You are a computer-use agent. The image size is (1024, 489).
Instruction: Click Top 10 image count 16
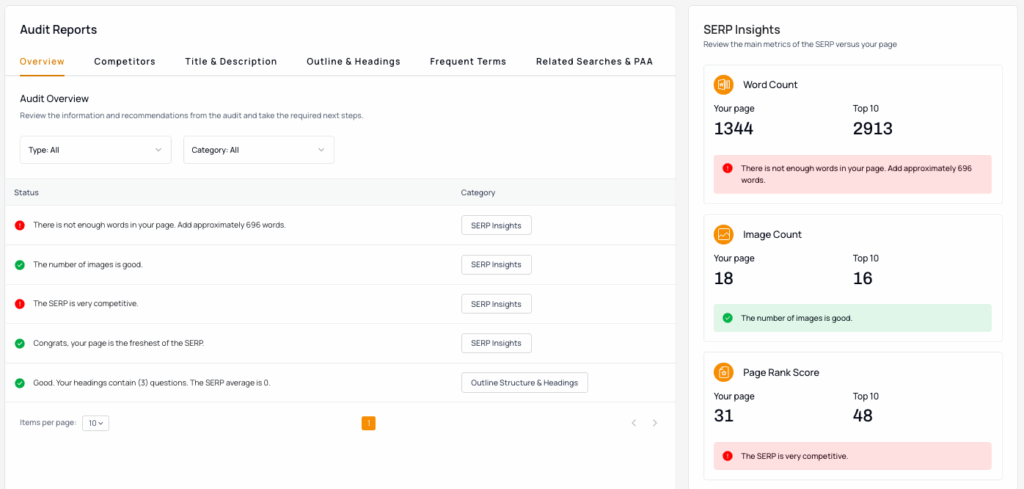click(863, 278)
